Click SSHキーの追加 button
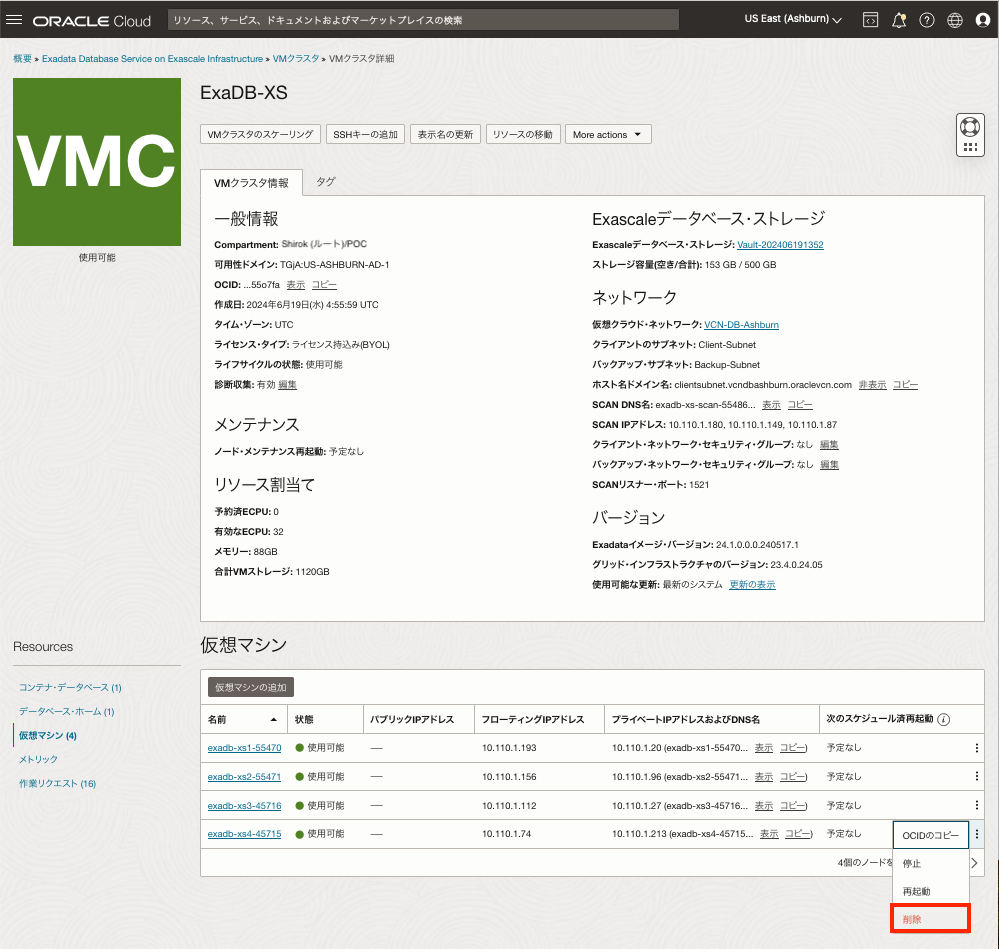The width and height of the screenshot is (999, 949). (365, 134)
